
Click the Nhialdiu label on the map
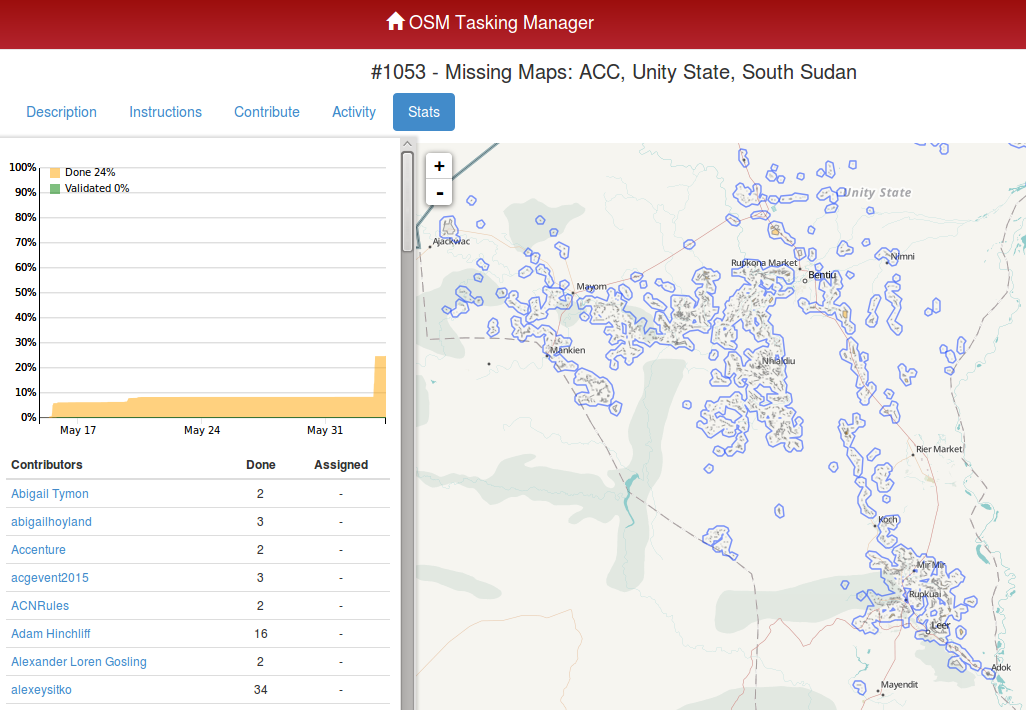779,361
